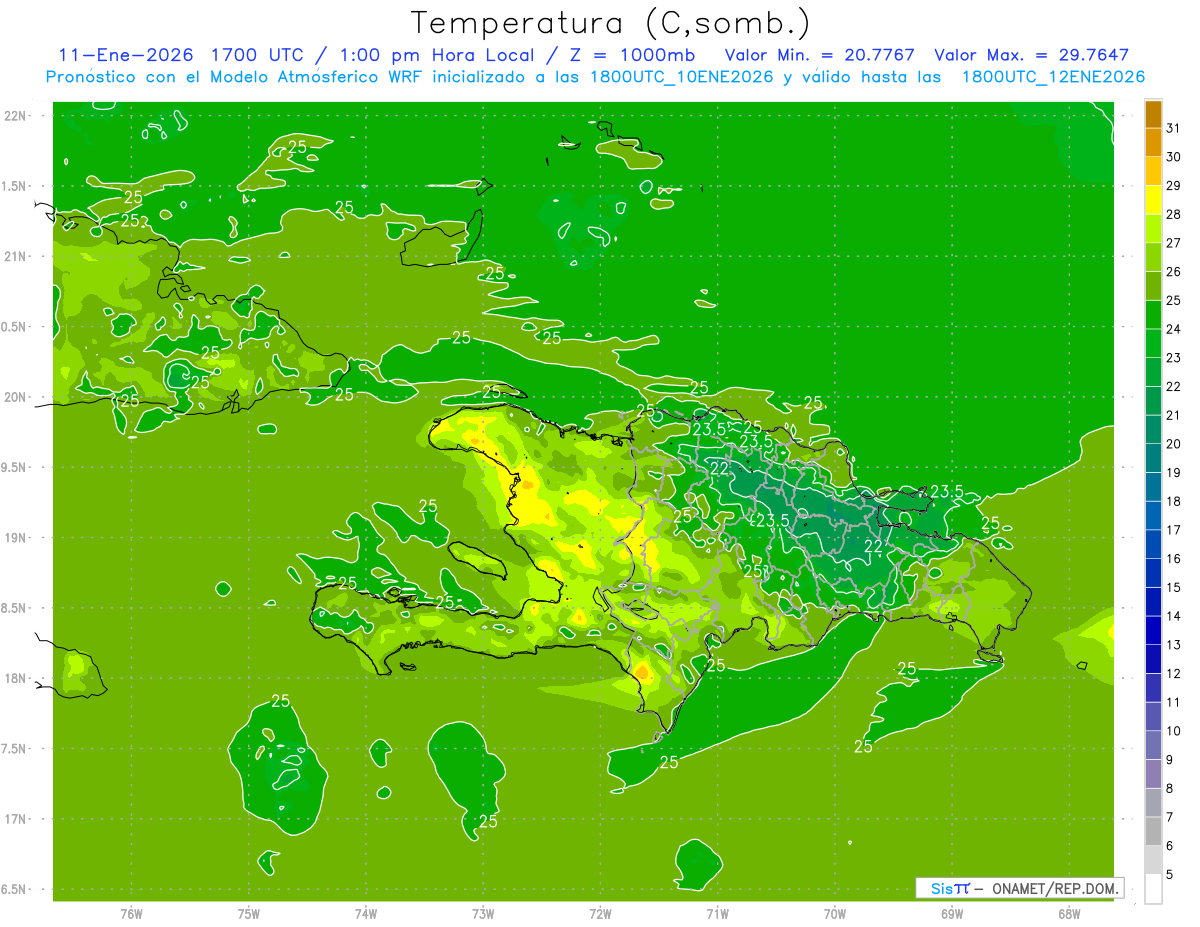Click the '17N' latitude axis label

15,820
